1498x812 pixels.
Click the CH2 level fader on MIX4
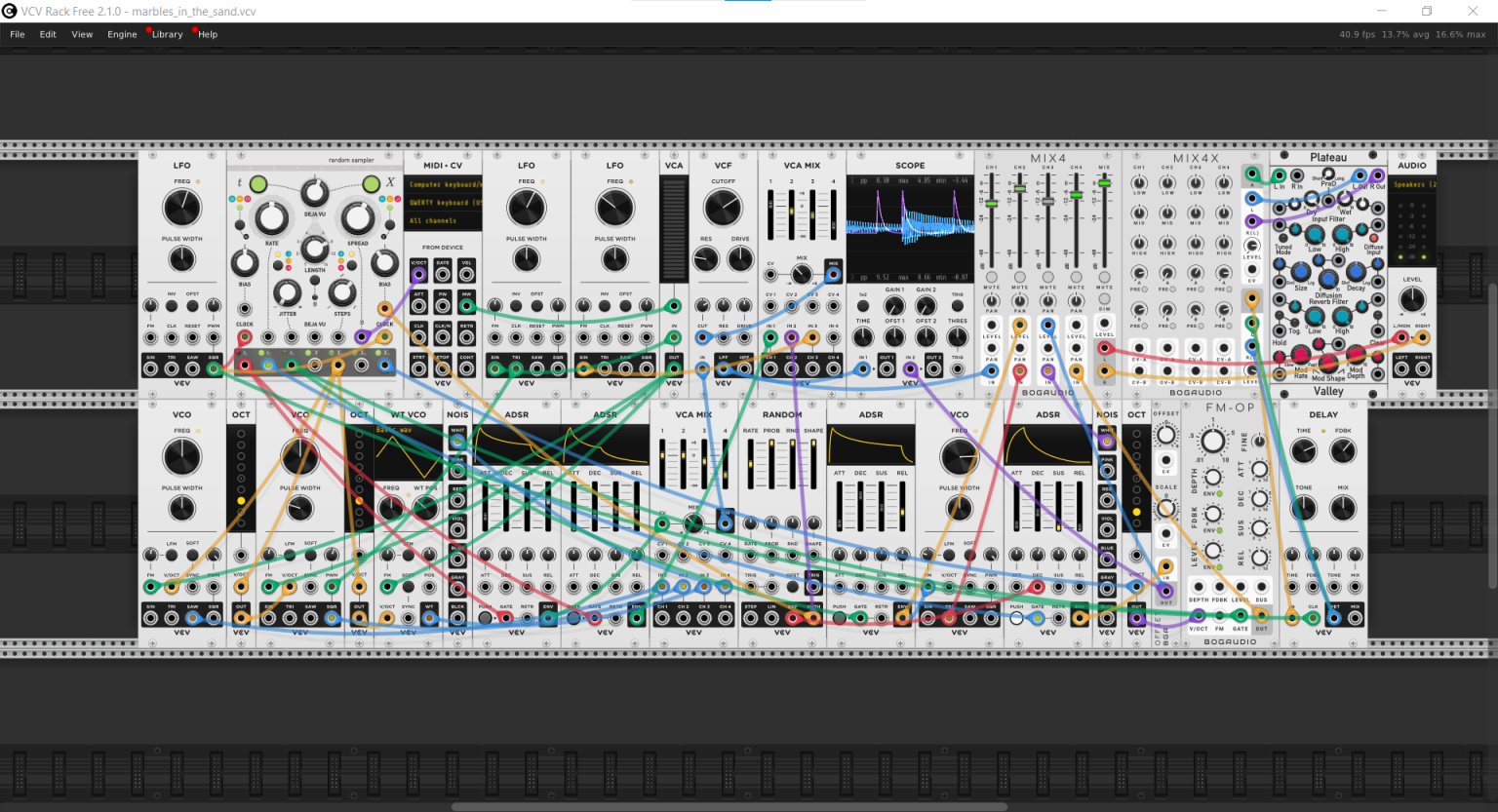pyautogui.click(x=1020, y=189)
